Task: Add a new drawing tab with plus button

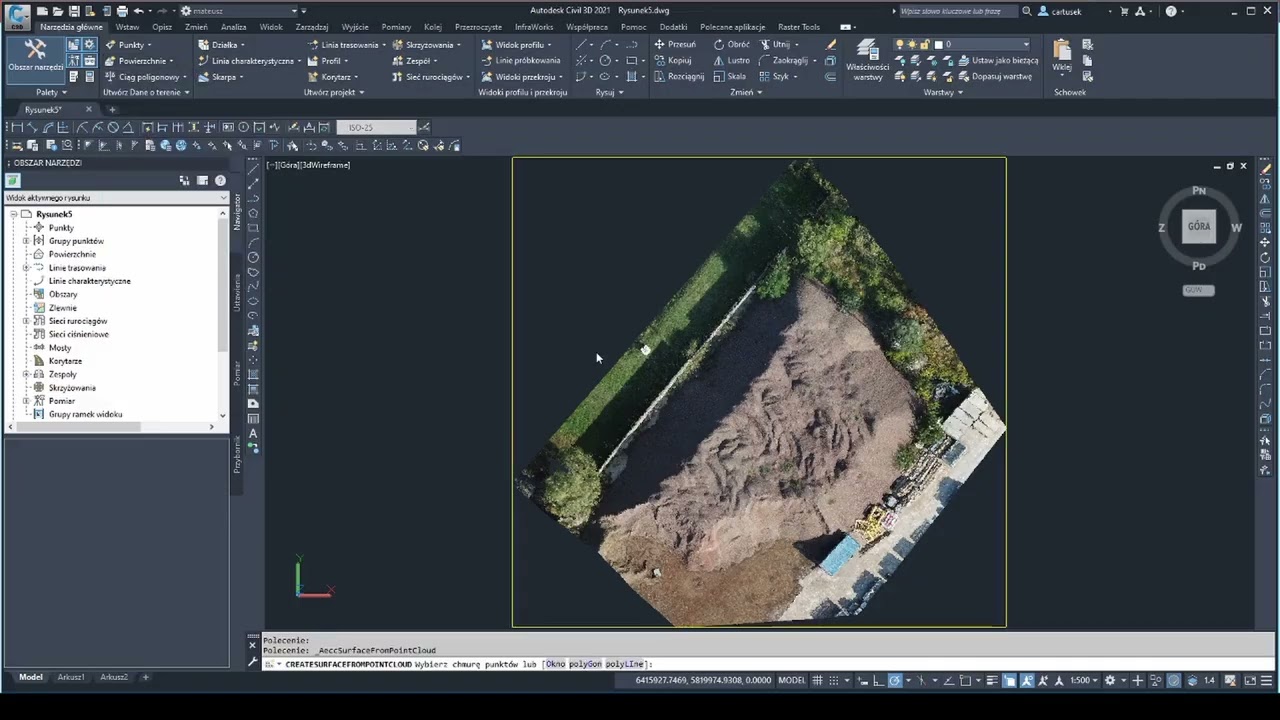Action: pyautogui.click(x=112, y=109)
